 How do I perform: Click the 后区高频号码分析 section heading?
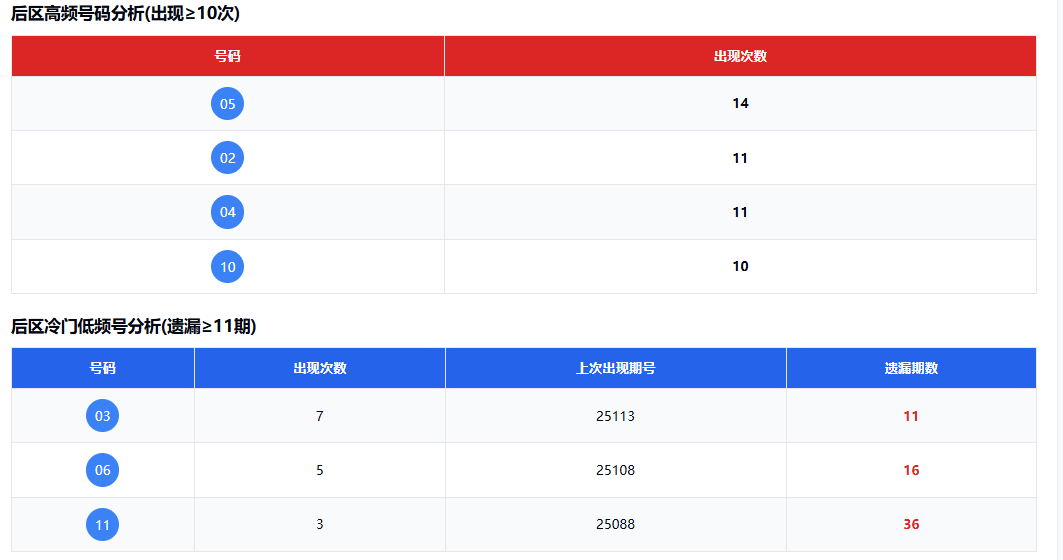pos(125,14)
